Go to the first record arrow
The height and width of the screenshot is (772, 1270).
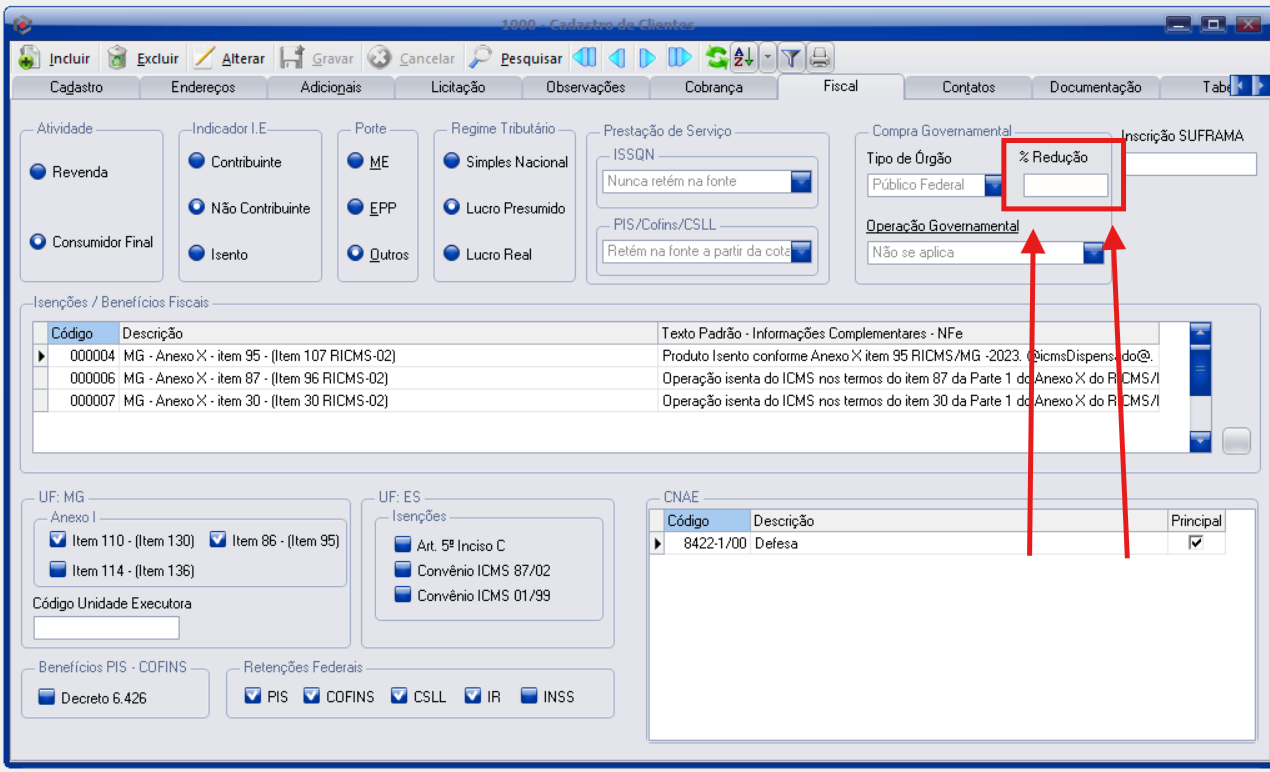click(585, 58)
